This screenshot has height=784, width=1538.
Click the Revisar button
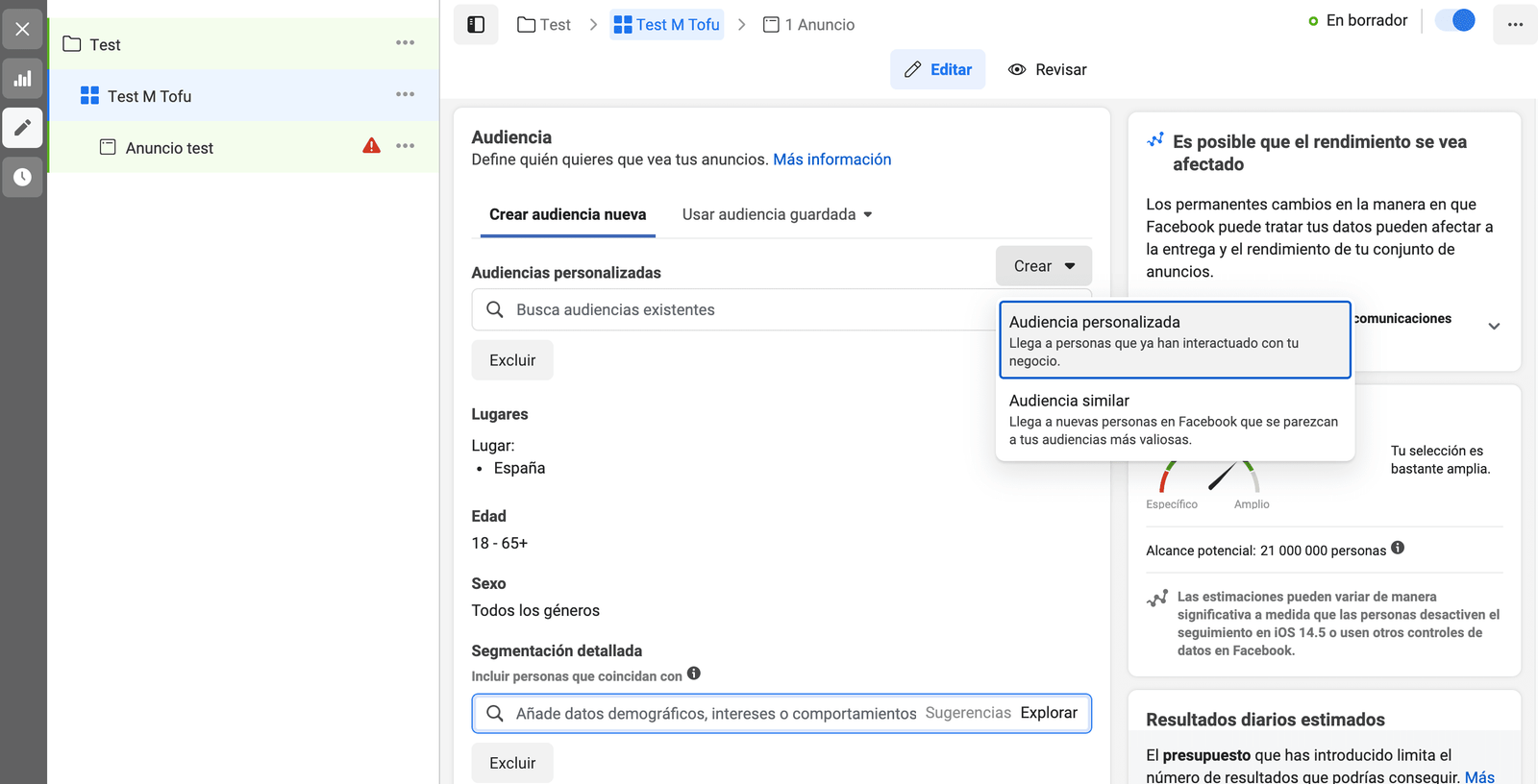point(1047,69)
